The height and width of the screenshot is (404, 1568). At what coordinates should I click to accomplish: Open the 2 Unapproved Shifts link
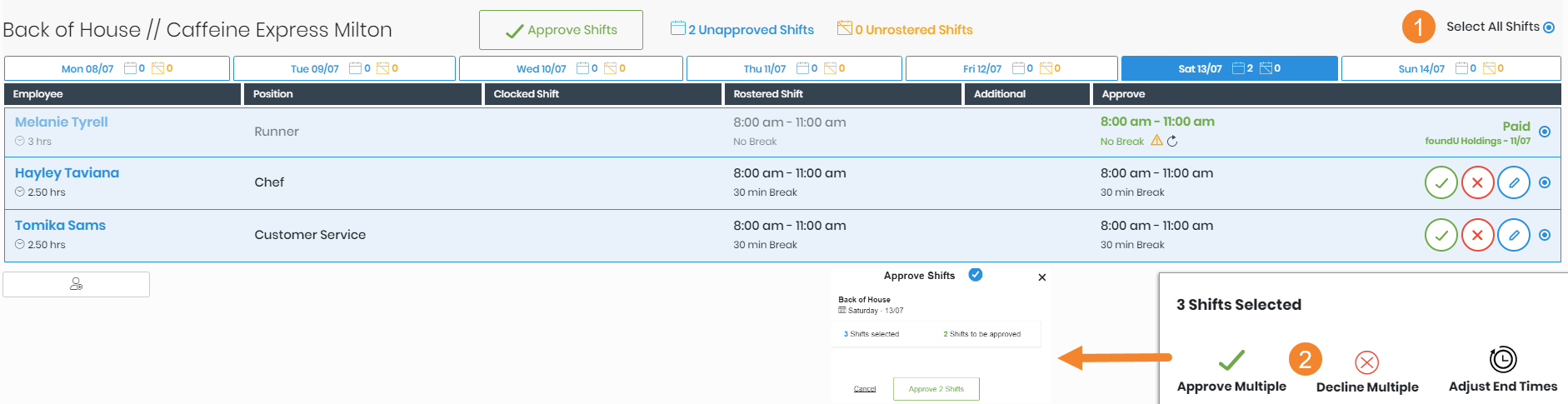pos(742,30)
